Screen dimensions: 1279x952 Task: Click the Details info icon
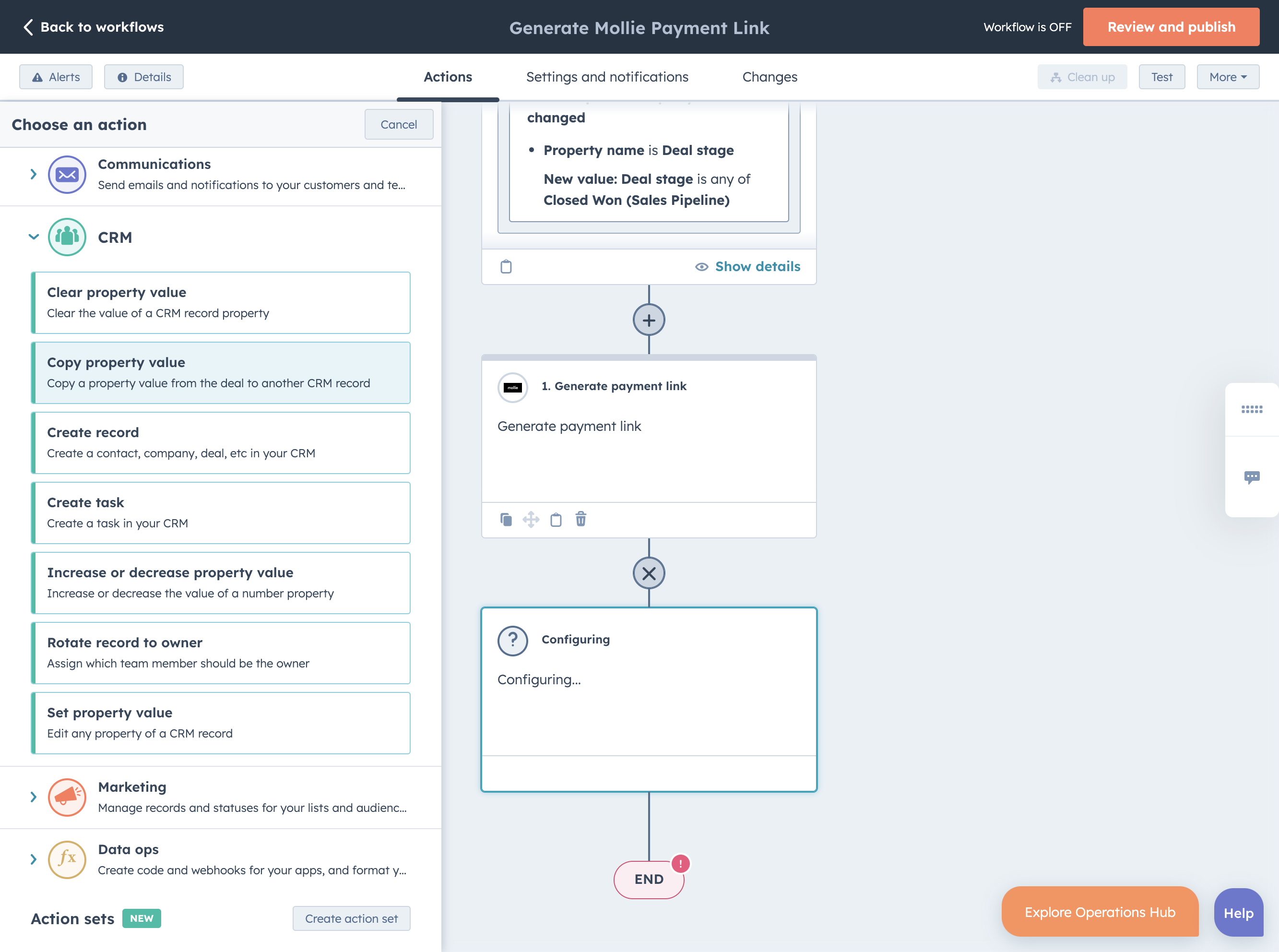(122, 77)
